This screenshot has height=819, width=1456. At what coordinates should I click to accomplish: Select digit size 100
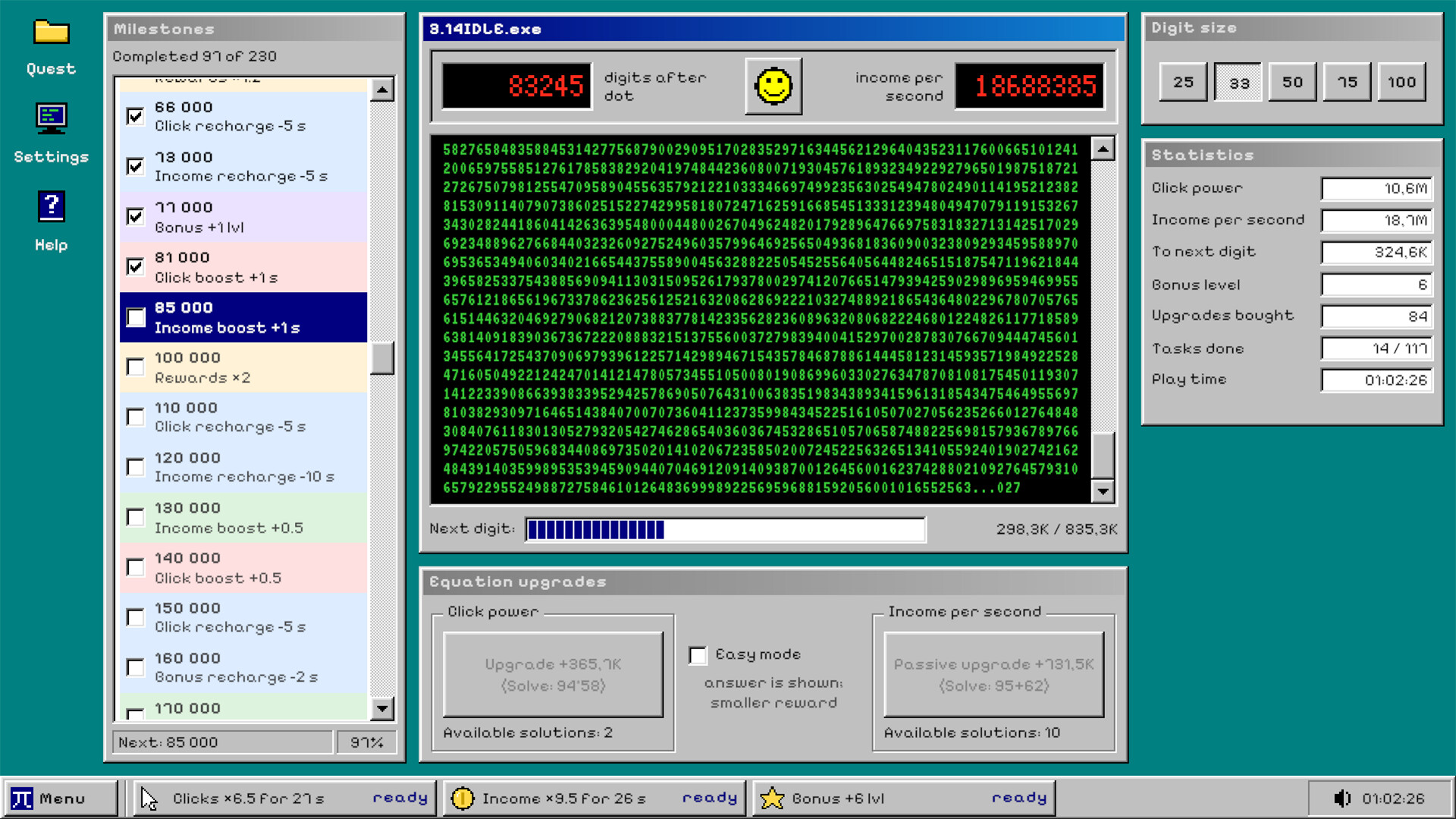1402,82
